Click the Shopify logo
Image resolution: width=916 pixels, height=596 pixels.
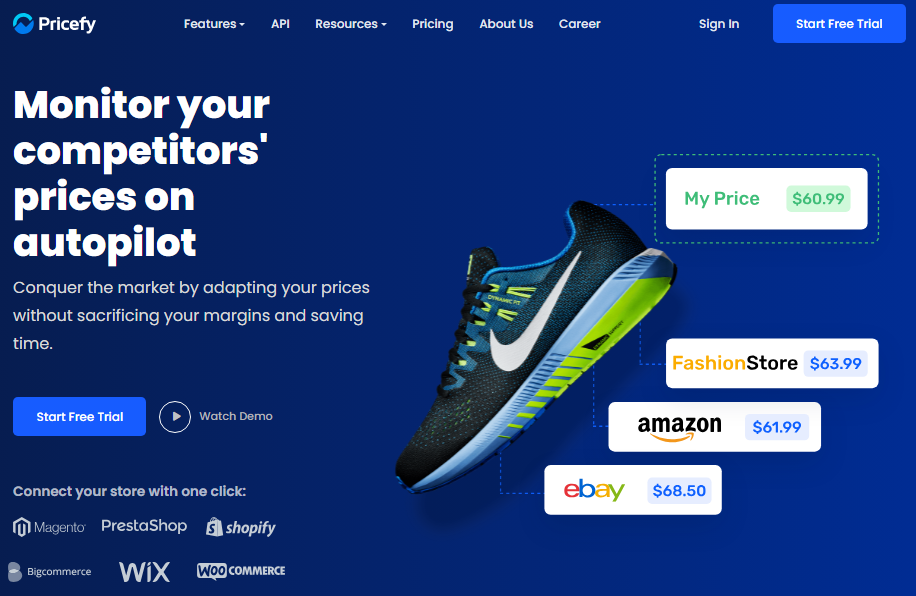click(241, 527)
